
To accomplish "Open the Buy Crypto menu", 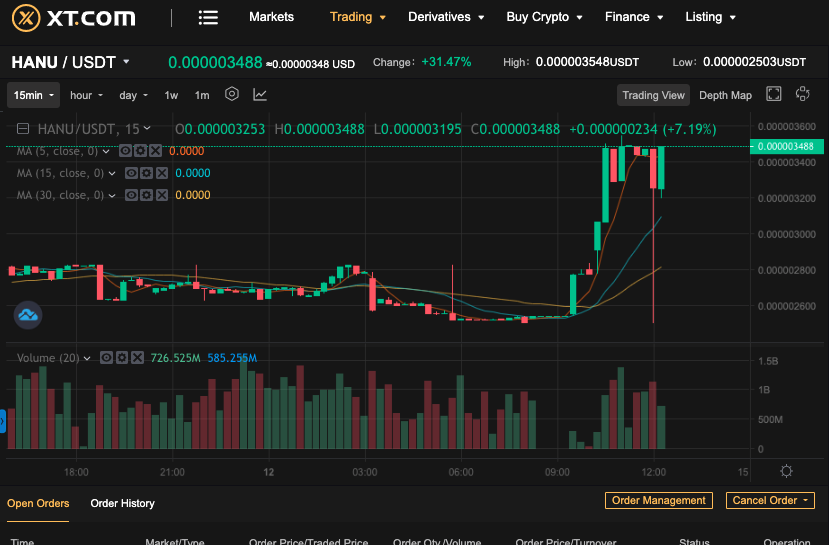I will [x=544, y=17].
